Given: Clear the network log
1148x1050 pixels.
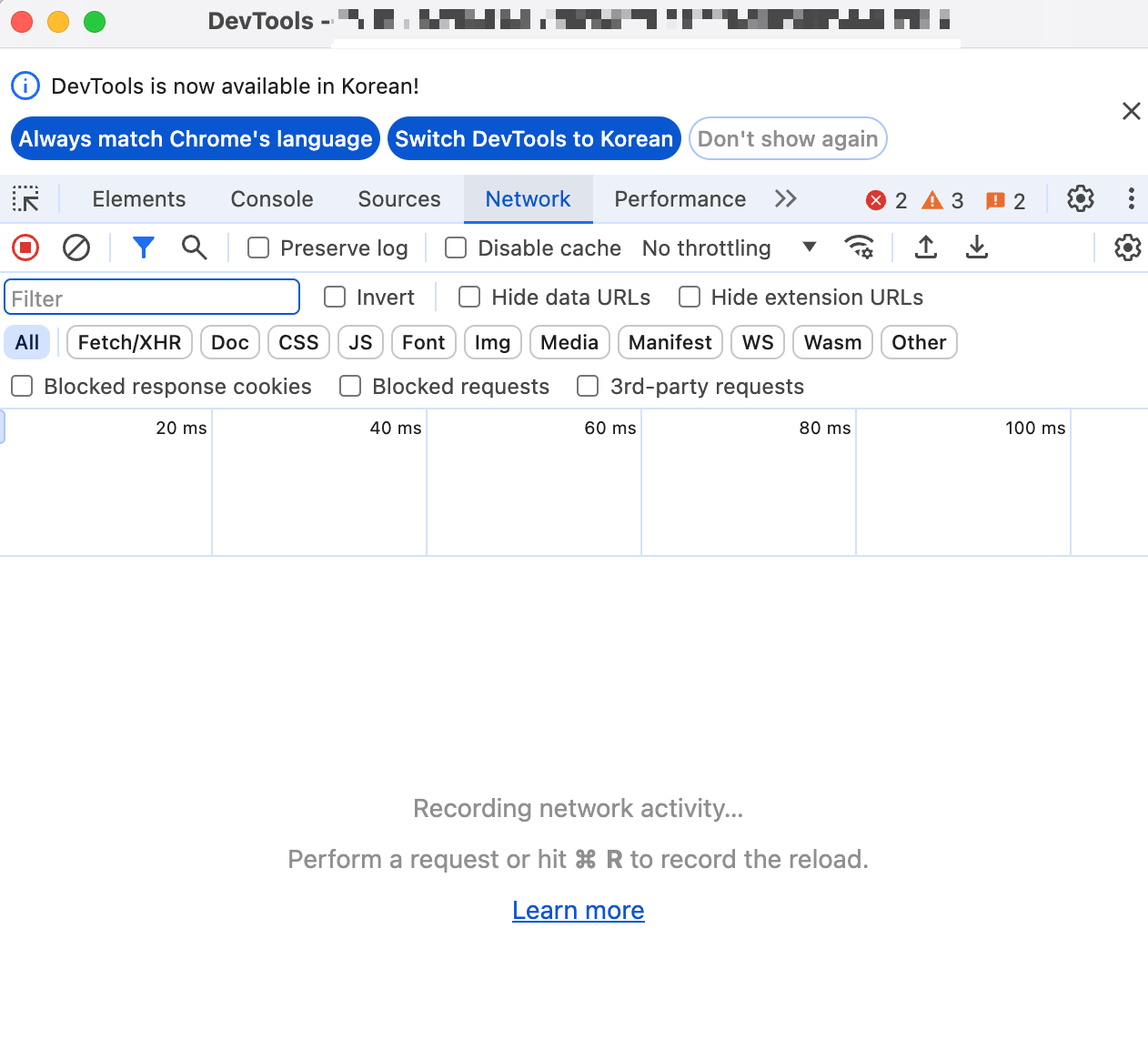Looking at the screenshot, I should 76,247.
